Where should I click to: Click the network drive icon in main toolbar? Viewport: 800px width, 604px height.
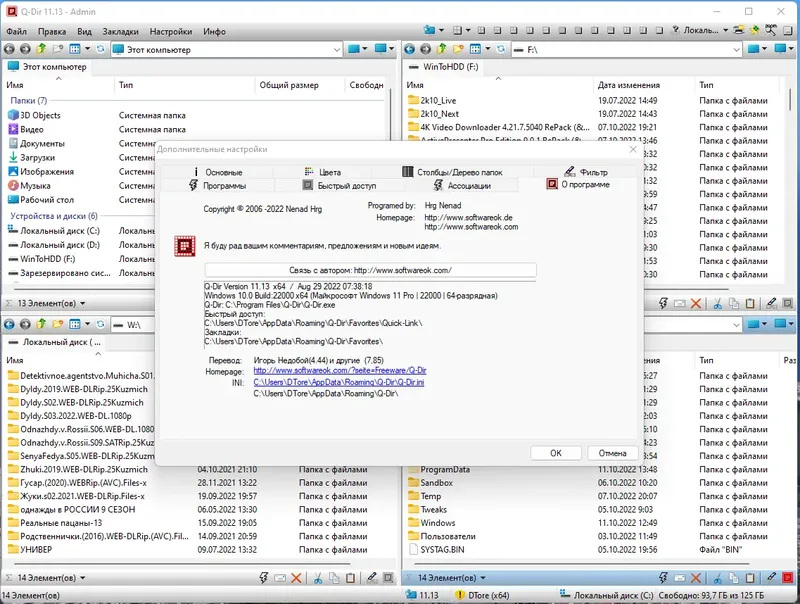(738, 31)
